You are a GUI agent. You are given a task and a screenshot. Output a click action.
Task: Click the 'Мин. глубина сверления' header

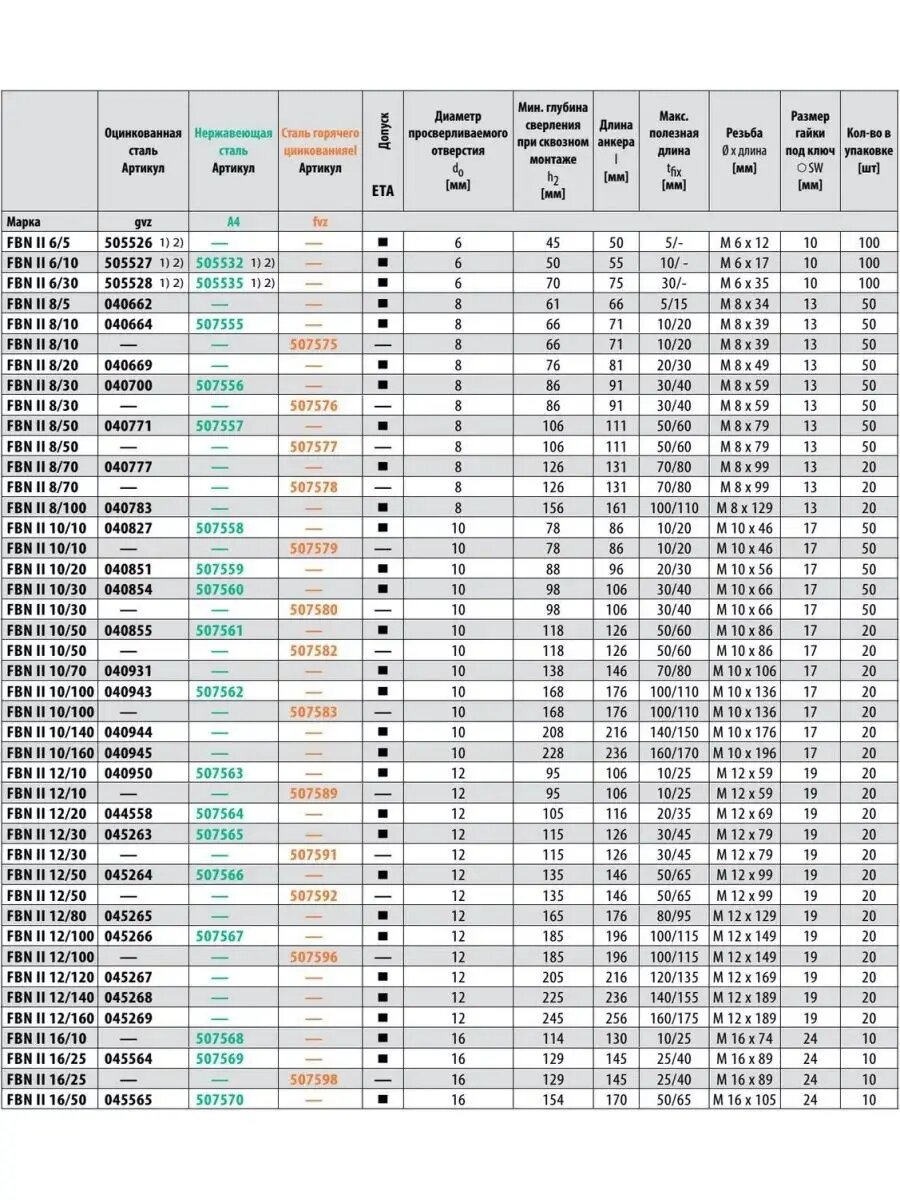pos(553,150)
